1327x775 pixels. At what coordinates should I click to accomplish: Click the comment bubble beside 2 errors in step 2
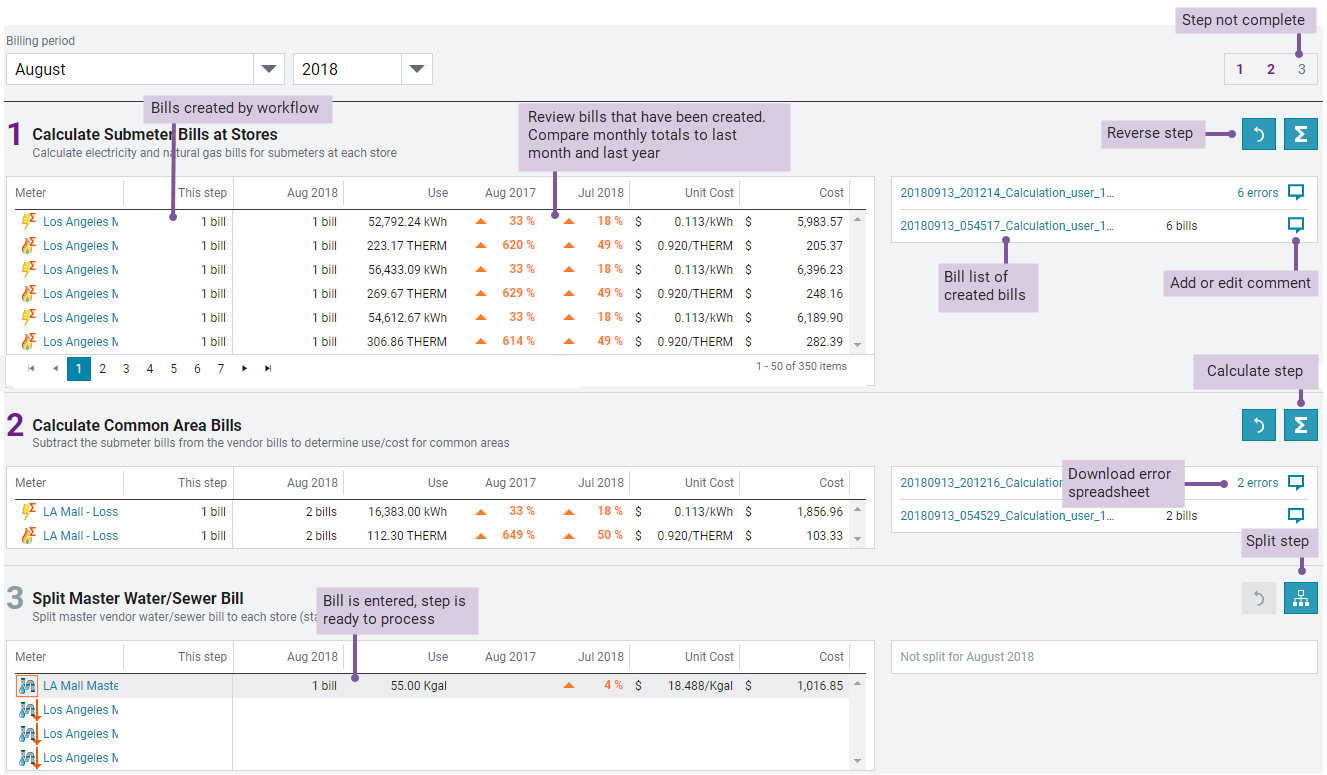pos(1296,482)
